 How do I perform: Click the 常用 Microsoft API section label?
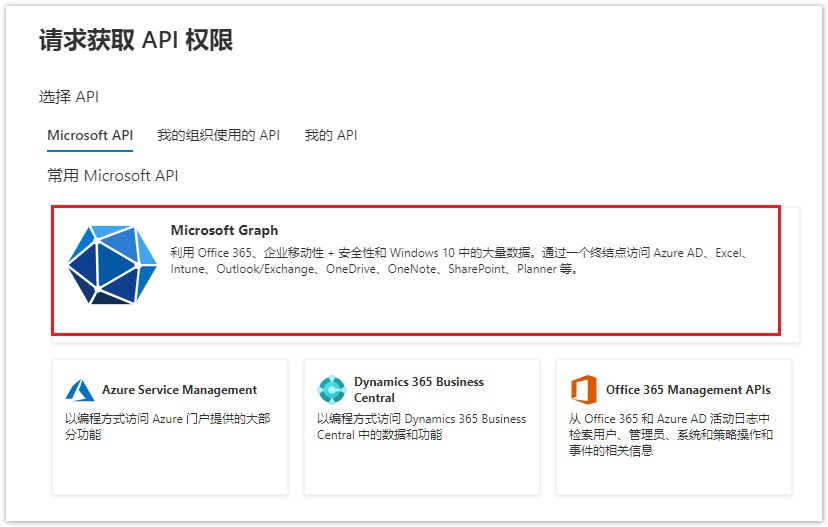[x=112, y=175]
